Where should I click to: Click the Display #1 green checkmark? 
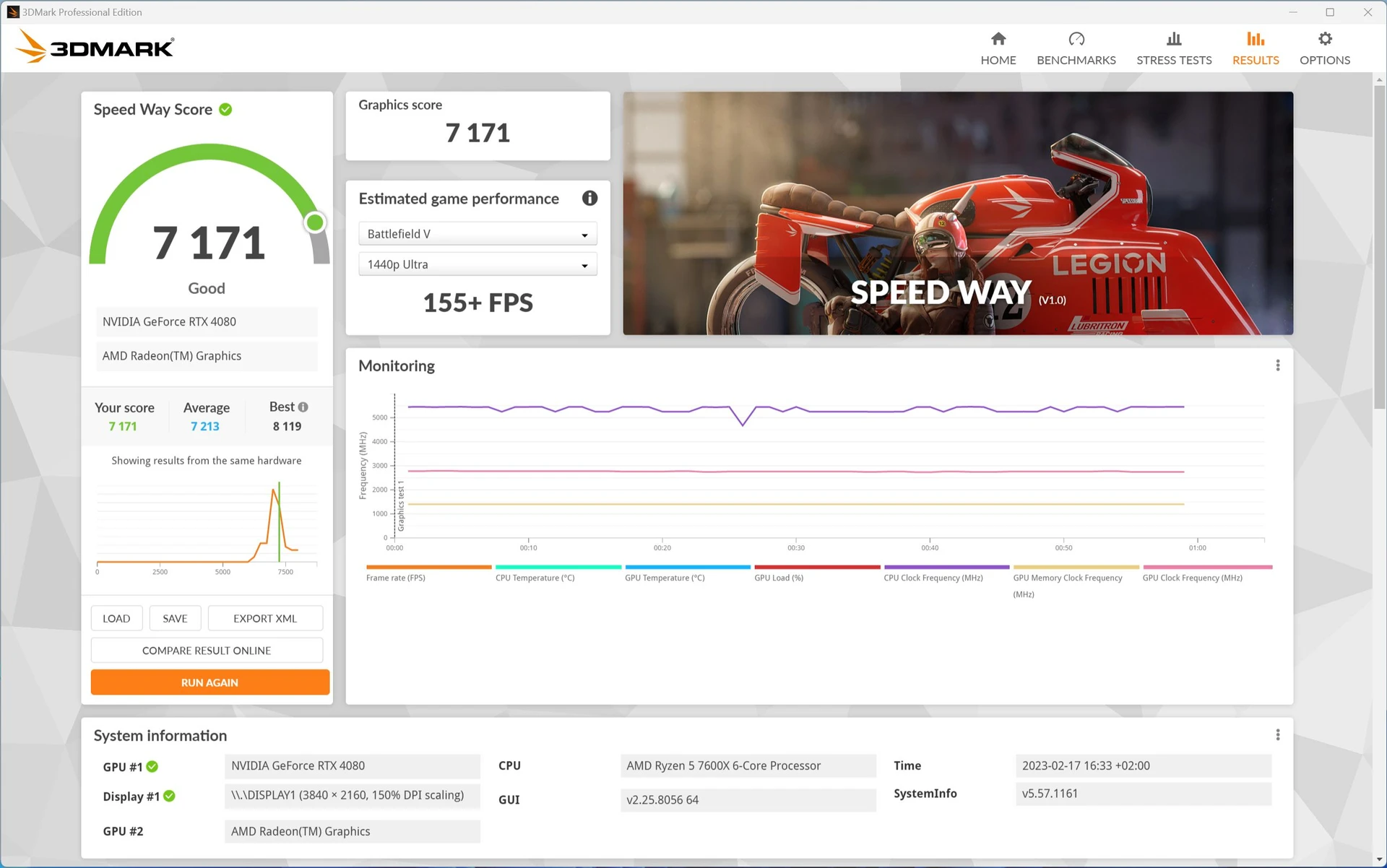169,796
